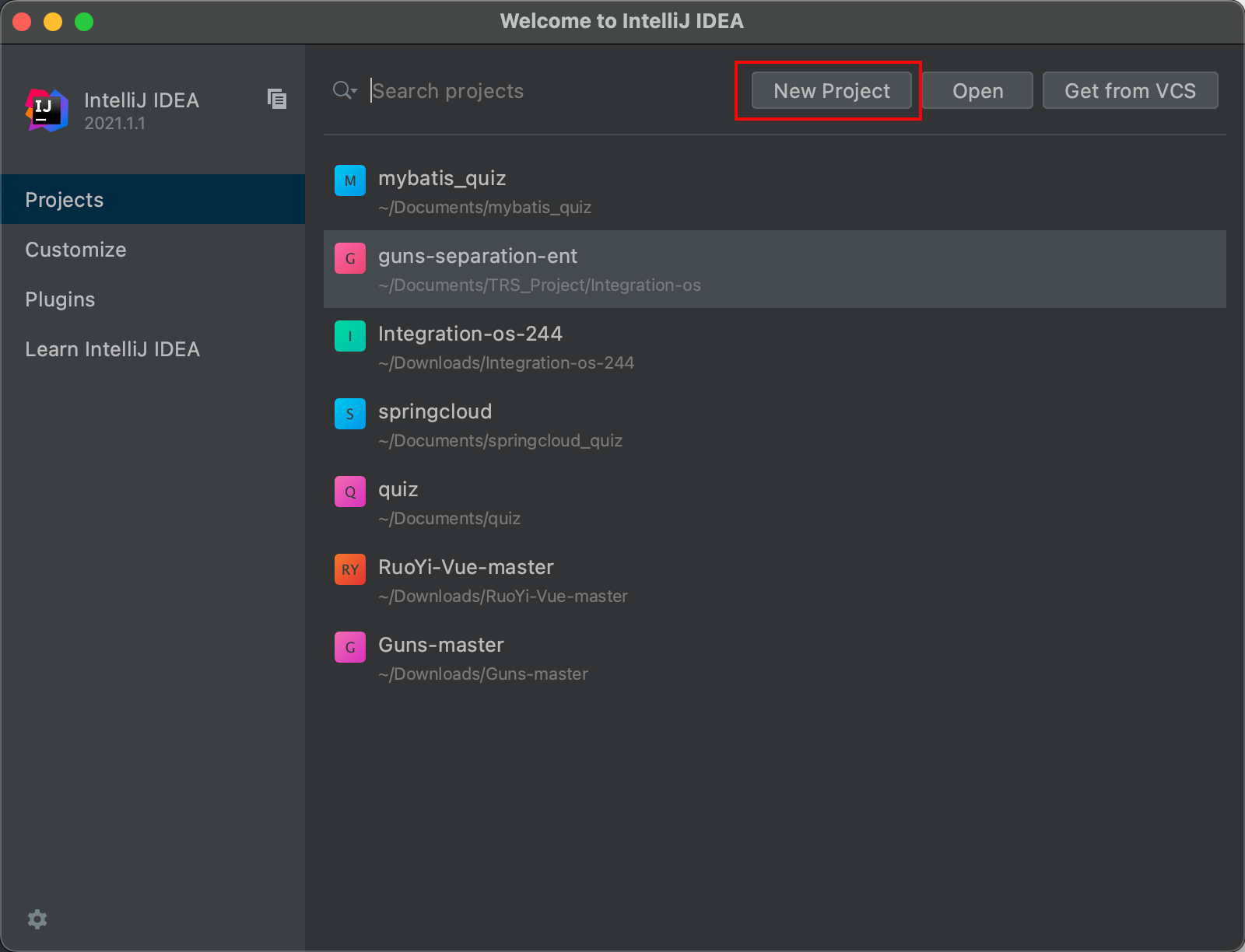The height and width of the screenshot is (952, 1245).
Task: Click Get from VCS button
Action: [x=1130, y=90]
